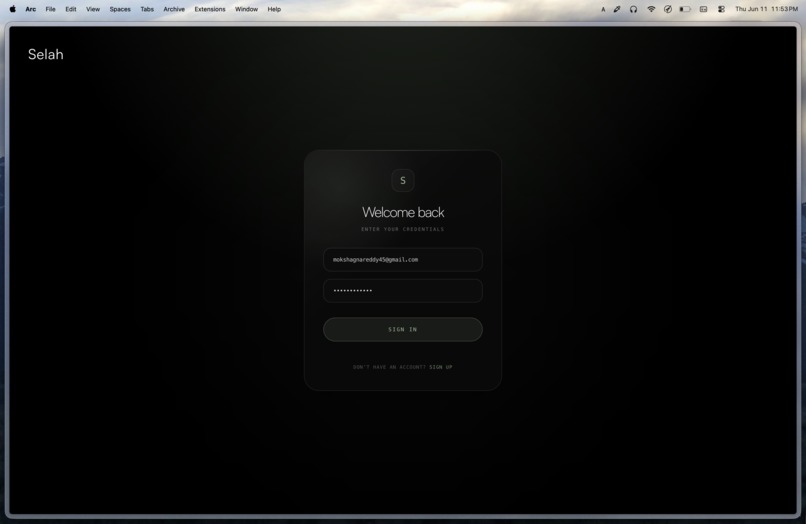Open the Wi-Fi status menu
Image resolution: width=806 pixels, height=524 pixels.
(651, 9)
